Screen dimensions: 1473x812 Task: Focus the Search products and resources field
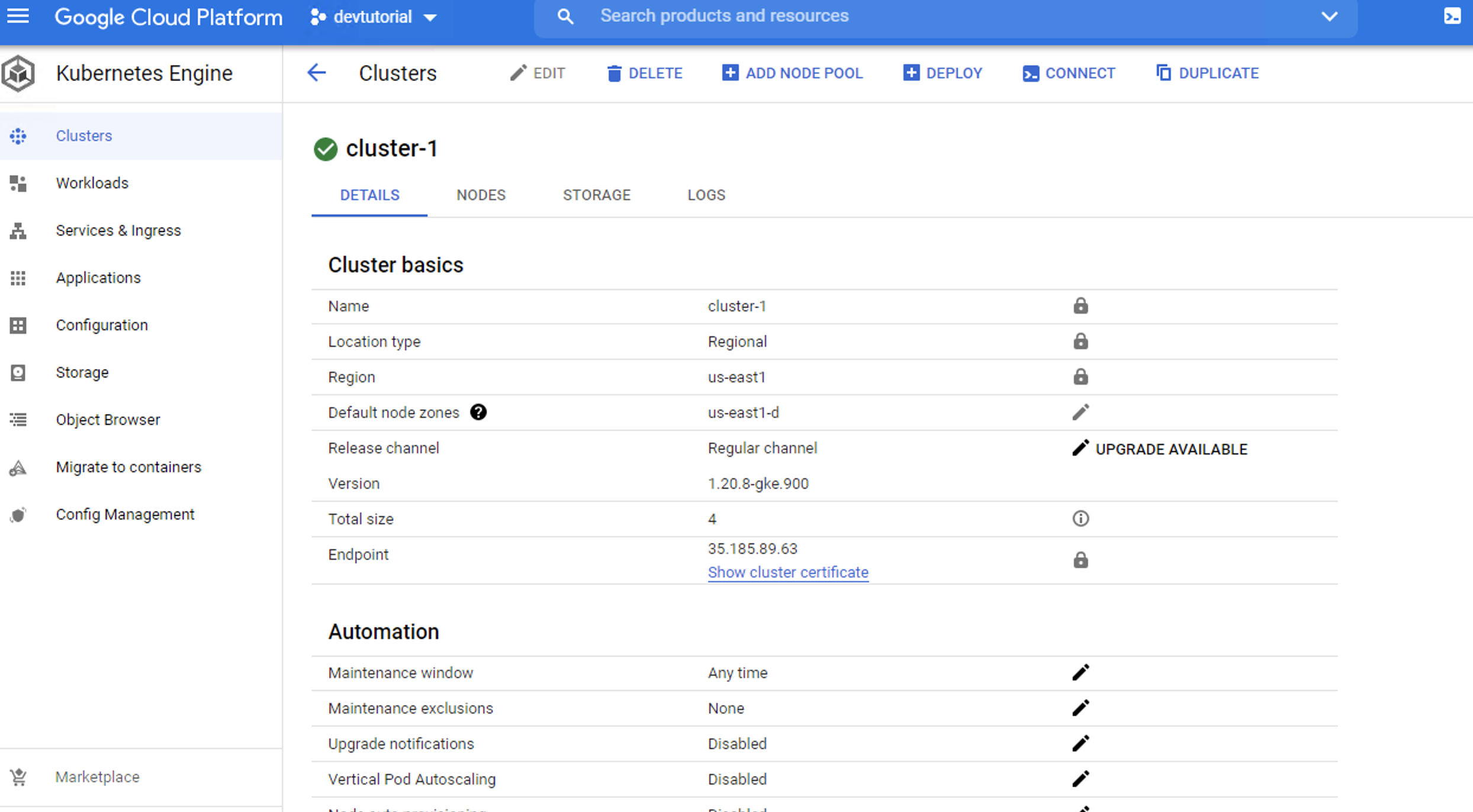[x=945, y=17]
